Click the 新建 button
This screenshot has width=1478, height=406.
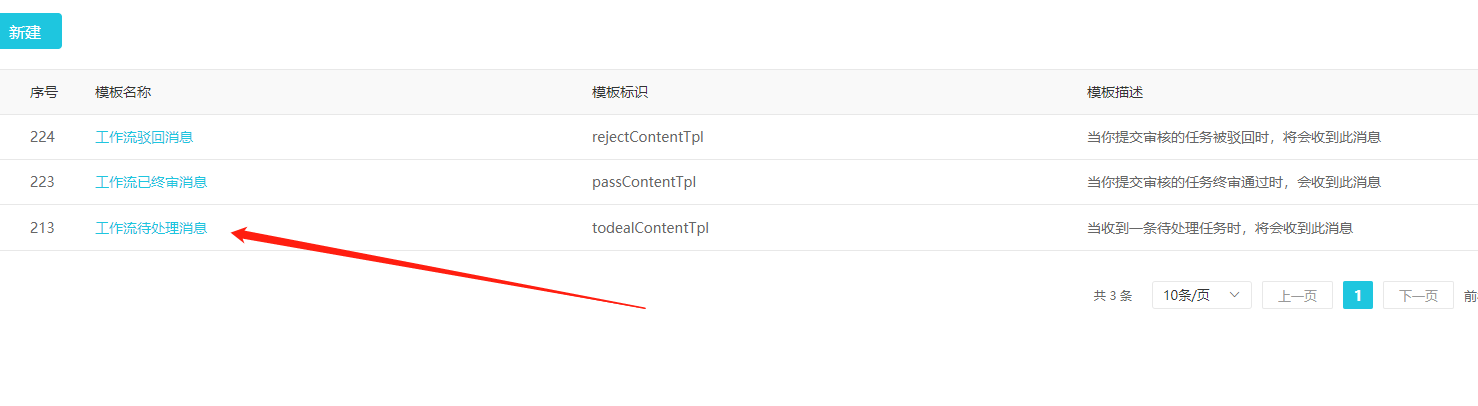[26, 31]
